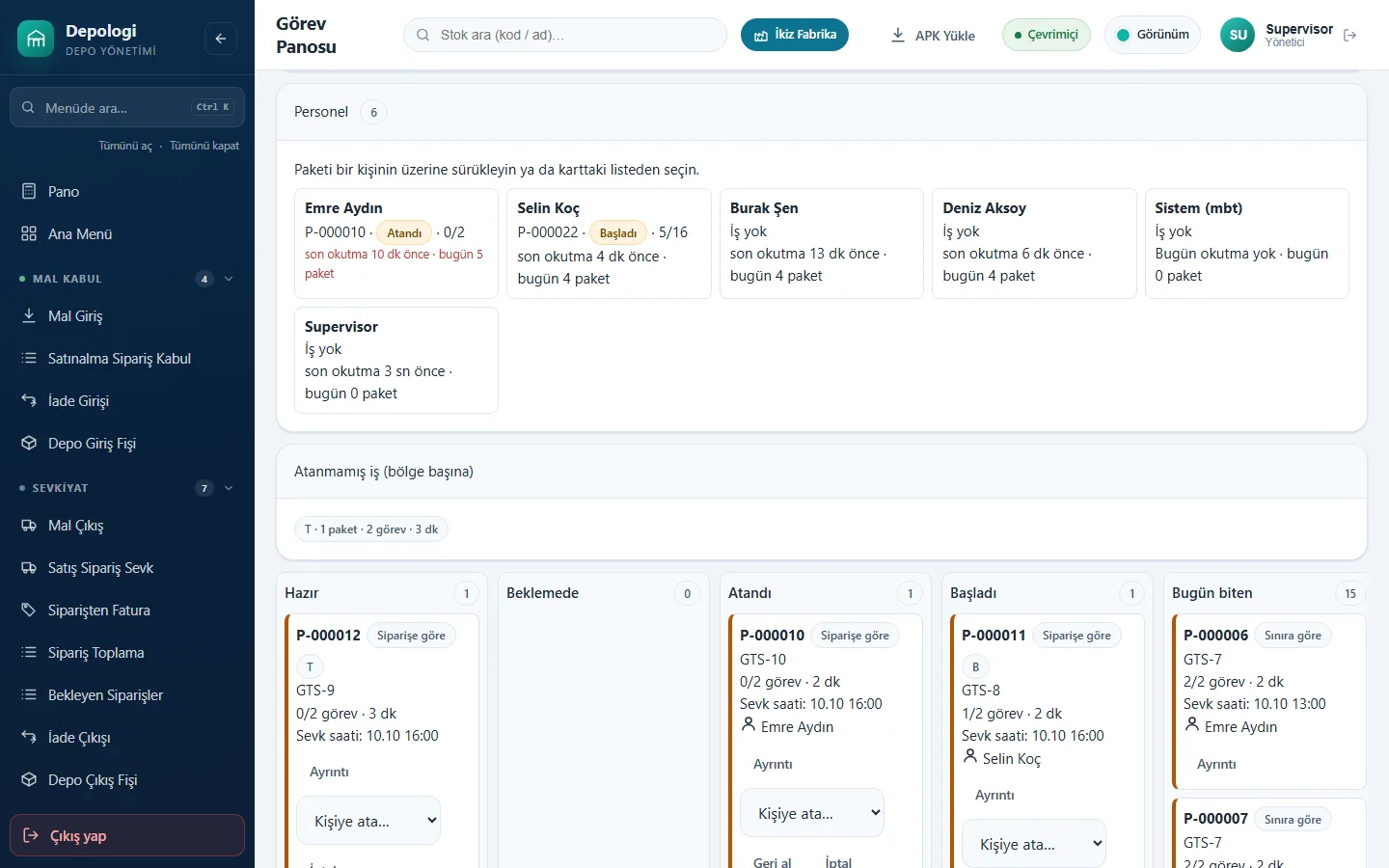The width and height of the screenshot is (1389, 868).
Task: Click the İade Çıkışı return arrow icon
Action: (x=29, y=738)
